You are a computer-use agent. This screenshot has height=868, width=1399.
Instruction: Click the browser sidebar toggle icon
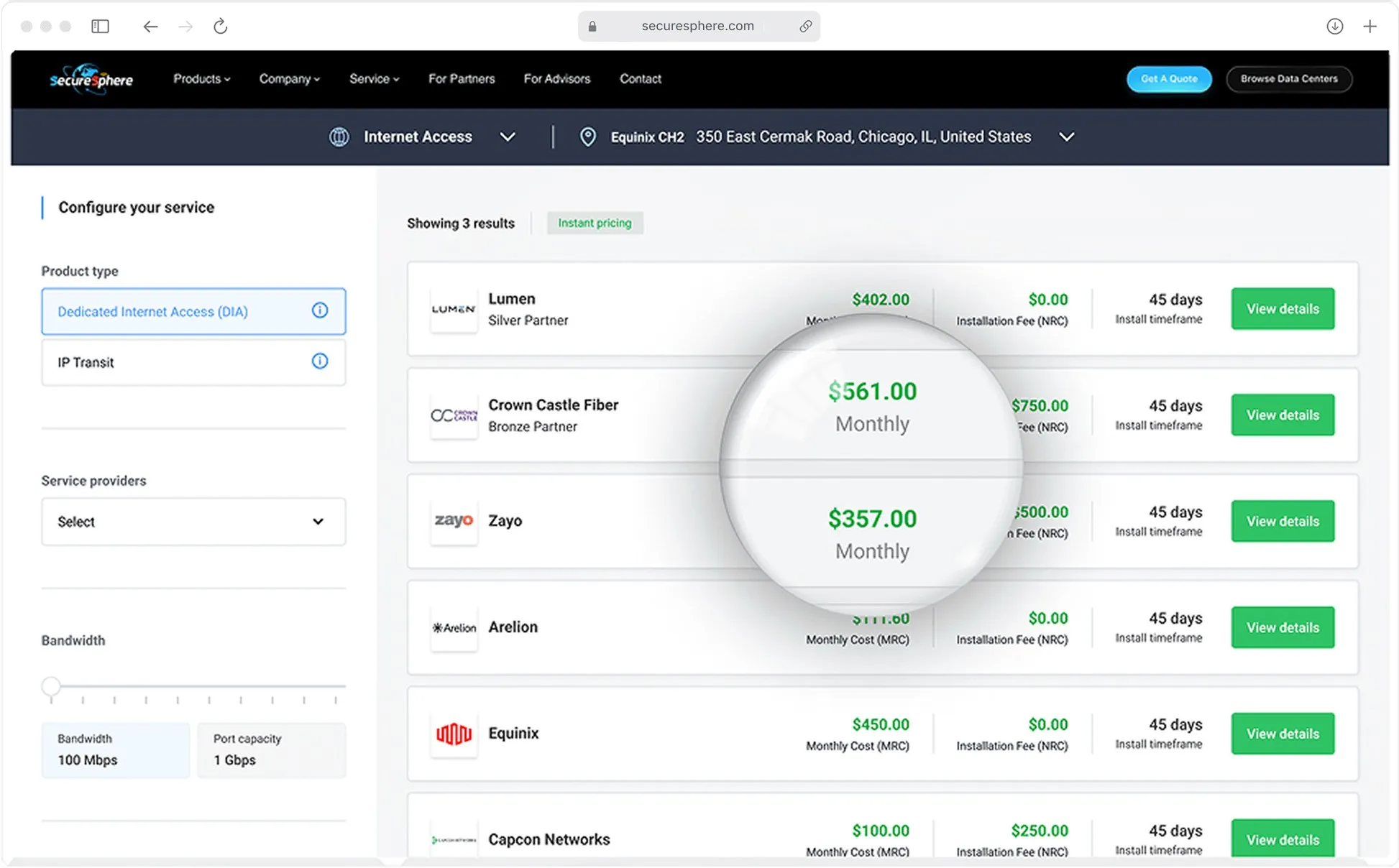pyautogui.click(x=100, y=27)
